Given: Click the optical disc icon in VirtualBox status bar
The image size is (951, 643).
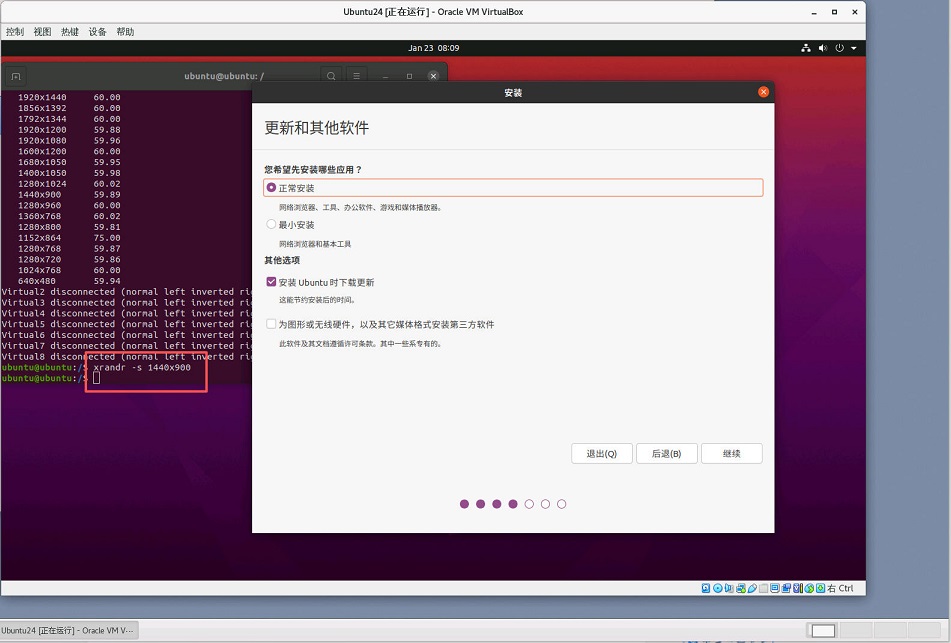Looking at the screenshot, I should [x=717, y=588].
